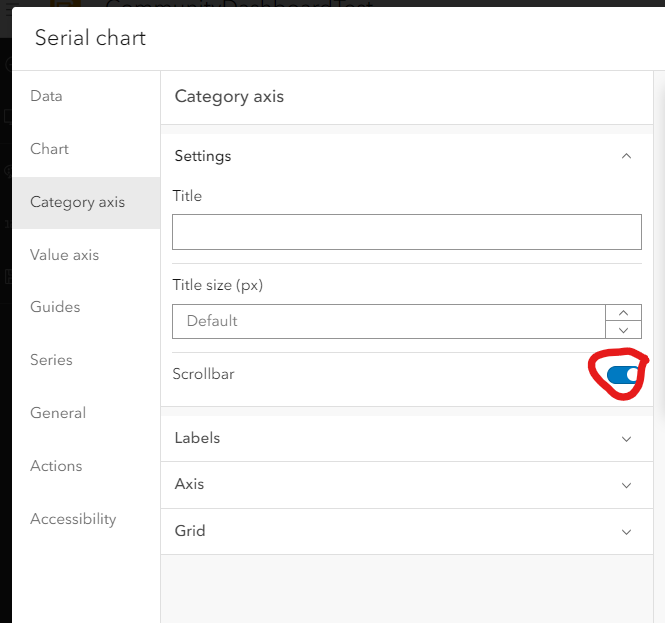Select the Category axis tab
Screen dimensions: 665x623
77,202
